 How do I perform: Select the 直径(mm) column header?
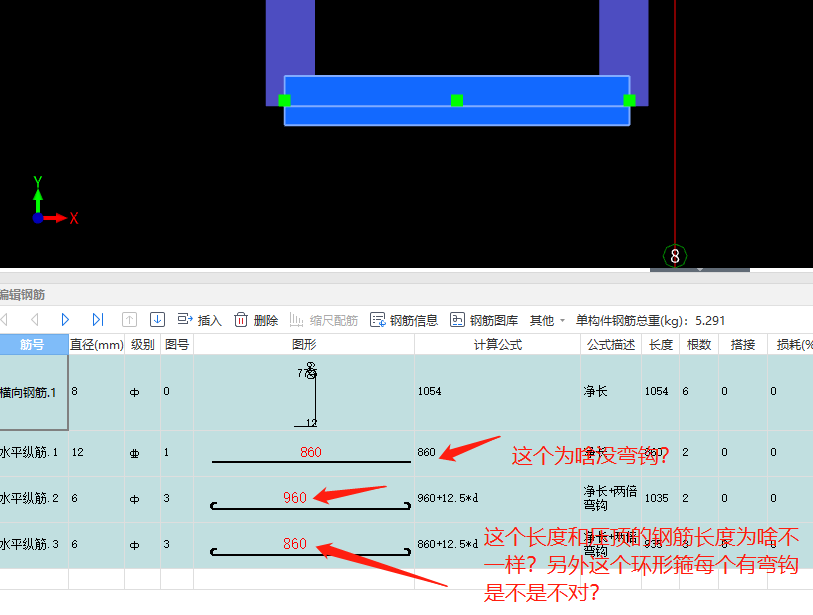pyautogui.click(x=96, y=344)
